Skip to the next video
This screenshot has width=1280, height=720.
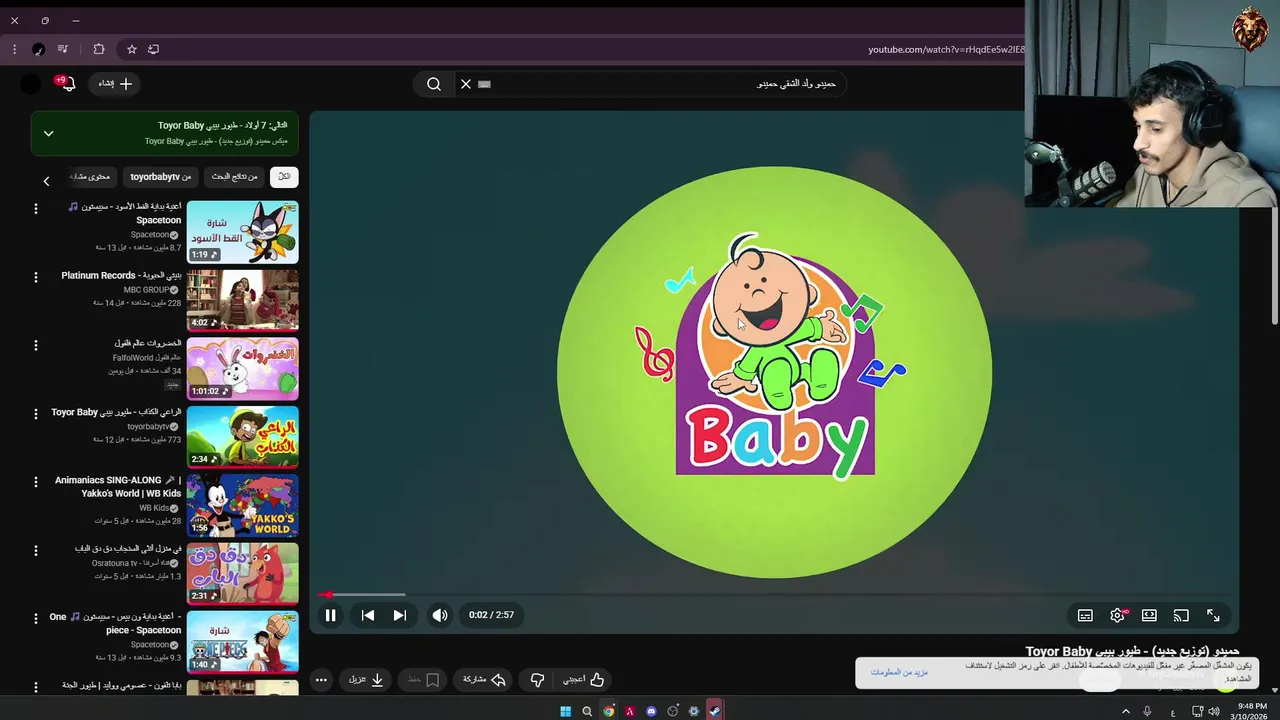click(x=399, y=615)
